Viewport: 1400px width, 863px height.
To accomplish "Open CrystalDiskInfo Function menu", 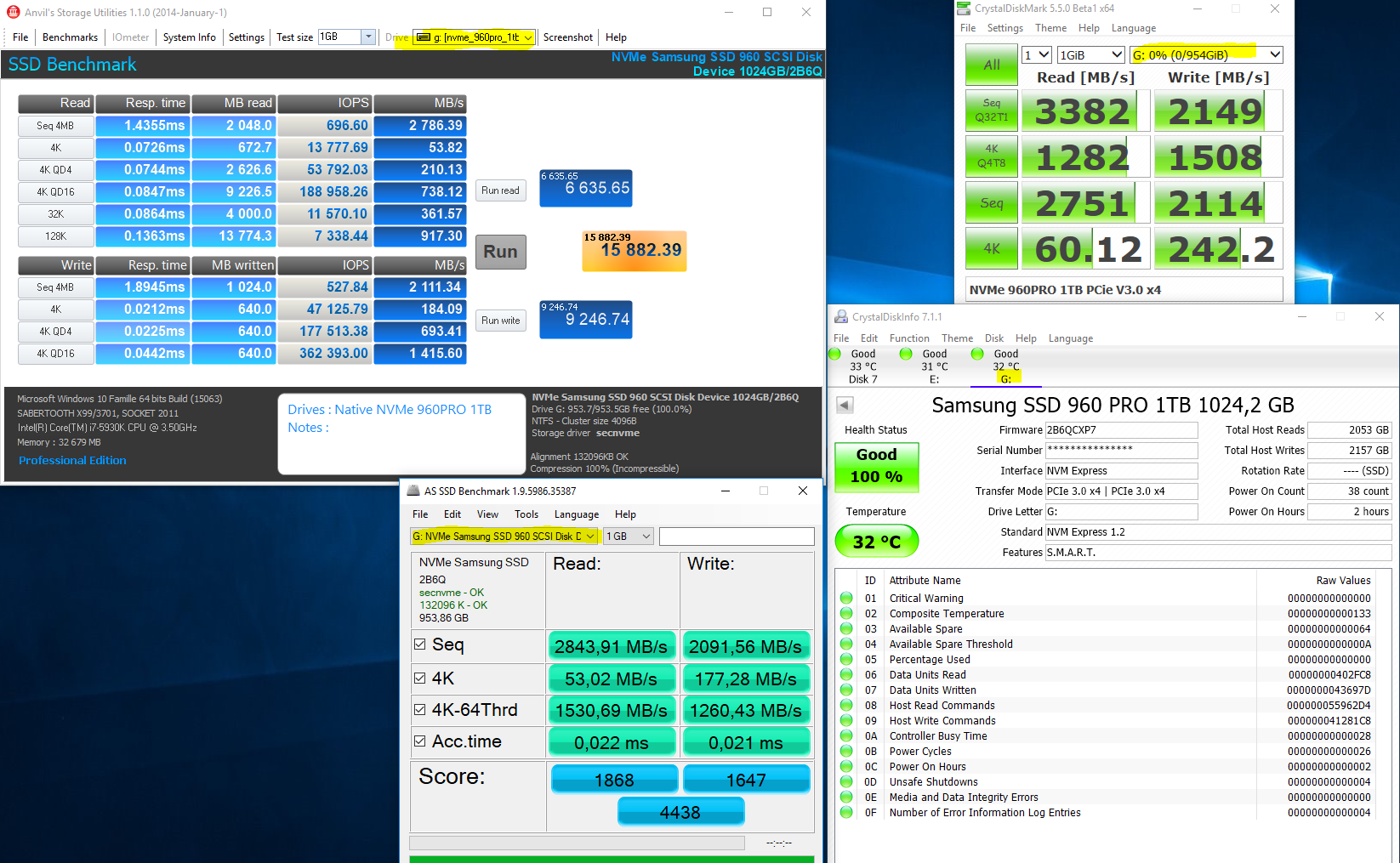I will tap(909, 338).
